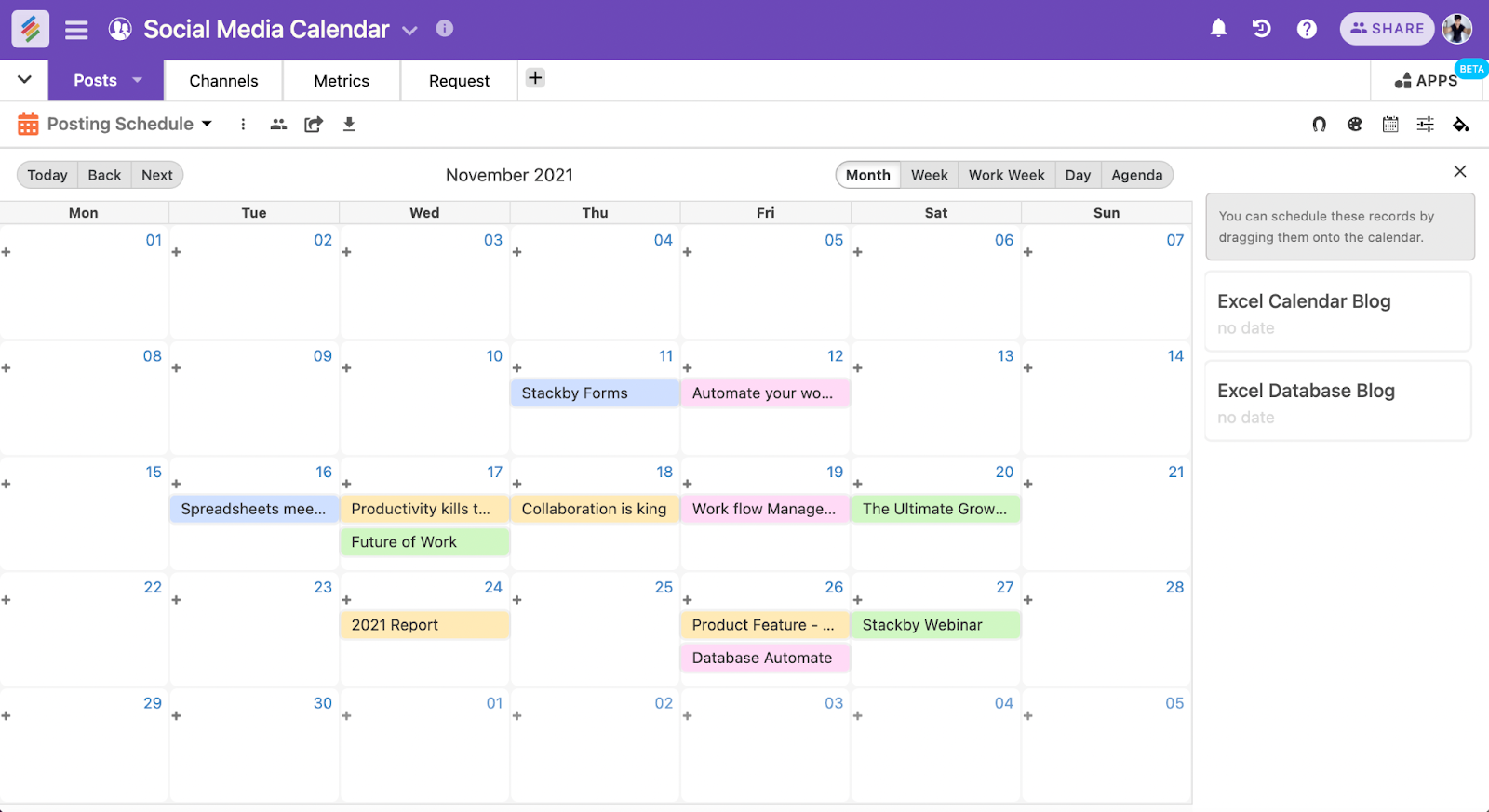1489x812 pixels.
Task: Open the Database Automate event
Action: click(765, 658)
